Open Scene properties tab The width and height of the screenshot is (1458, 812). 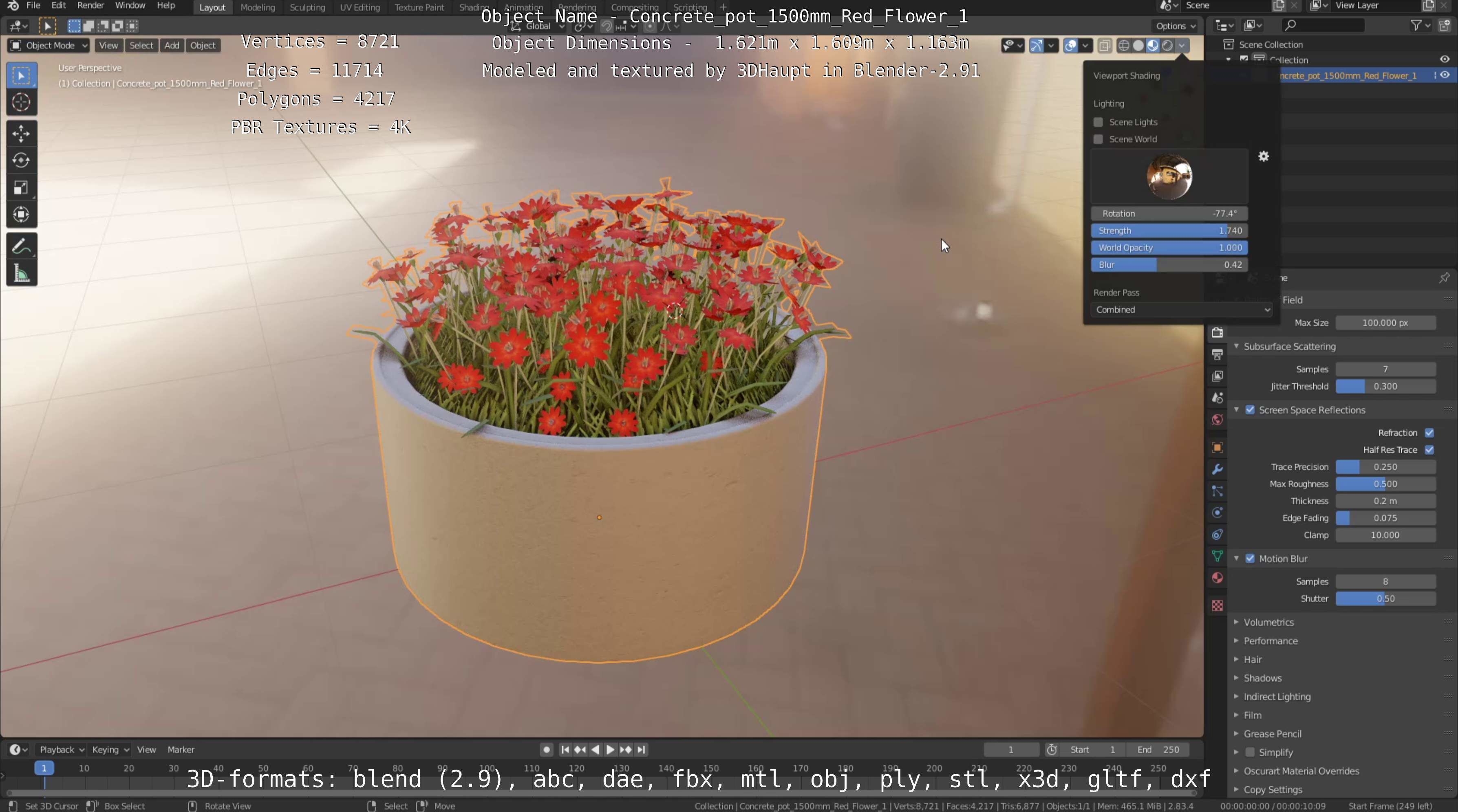1218,398
